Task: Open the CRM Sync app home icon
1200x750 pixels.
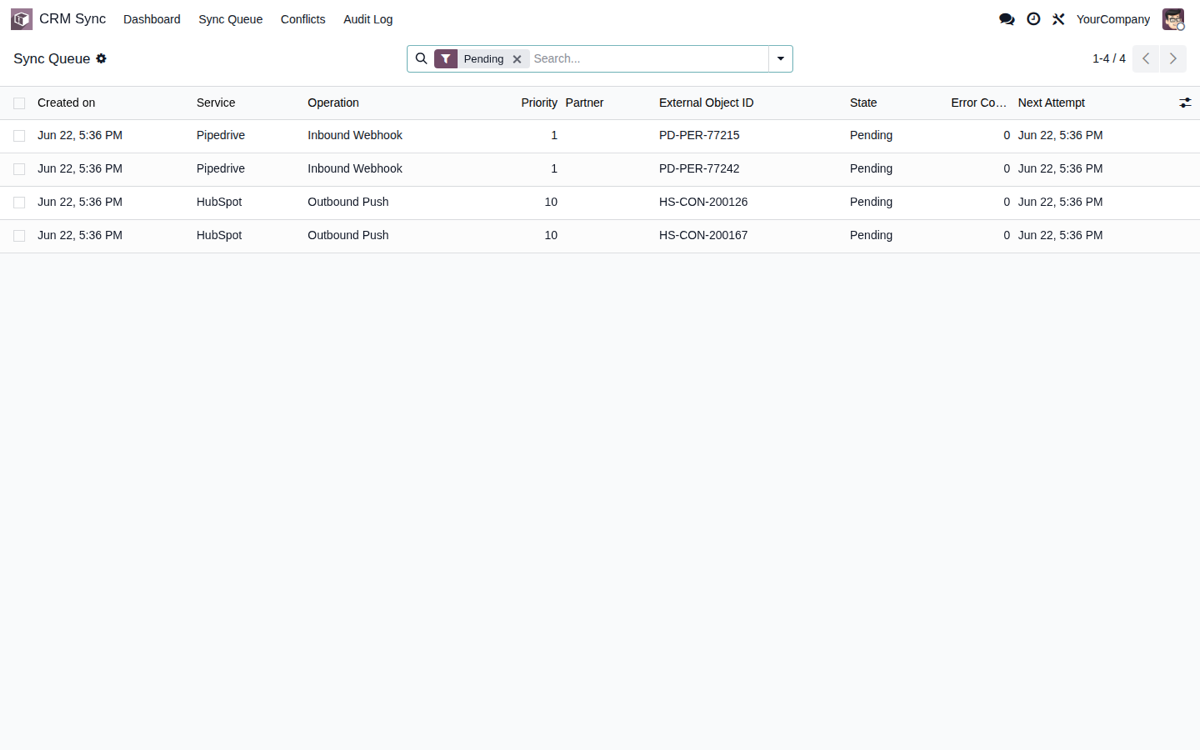Action: (22, 19)
